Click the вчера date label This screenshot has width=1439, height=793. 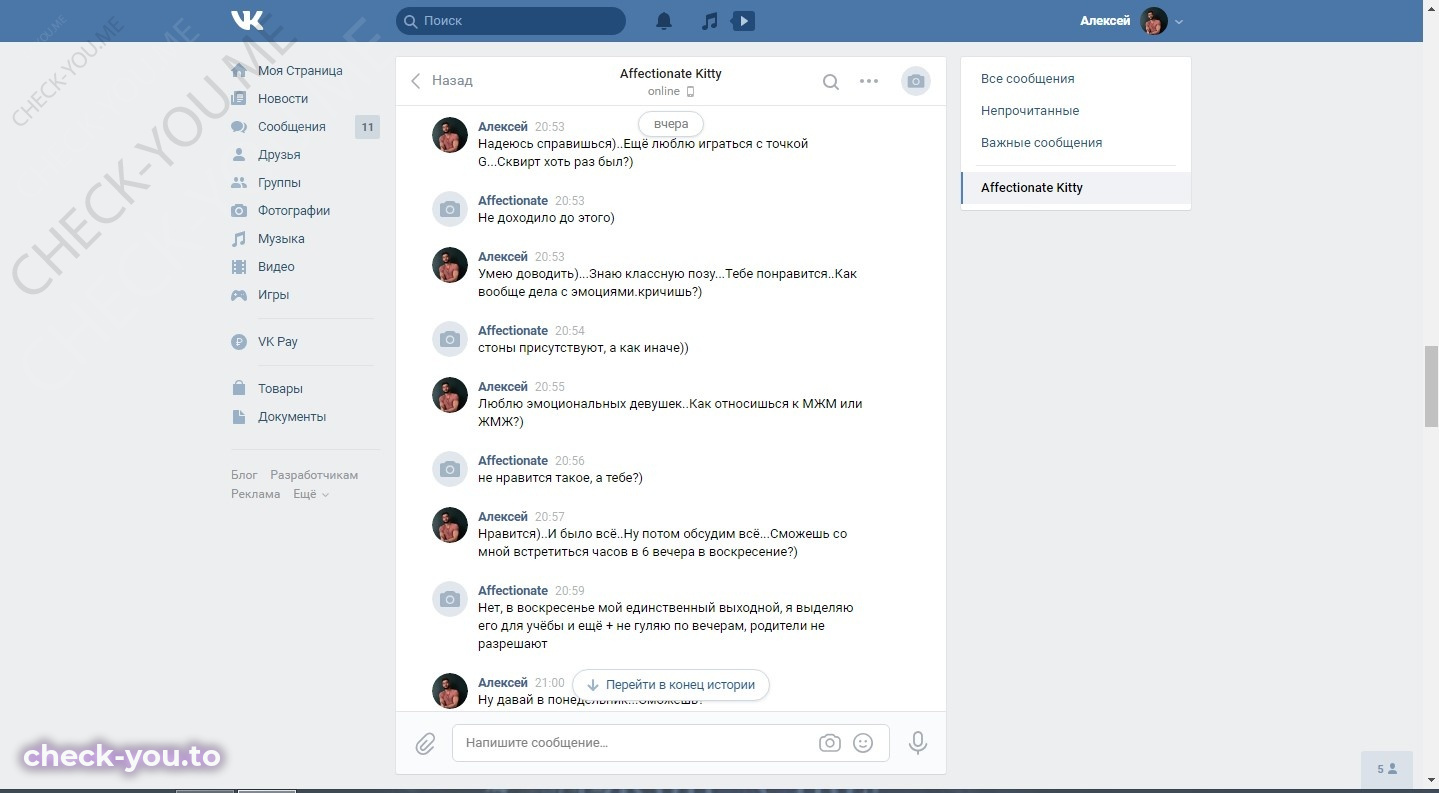[x=671, y=124]
